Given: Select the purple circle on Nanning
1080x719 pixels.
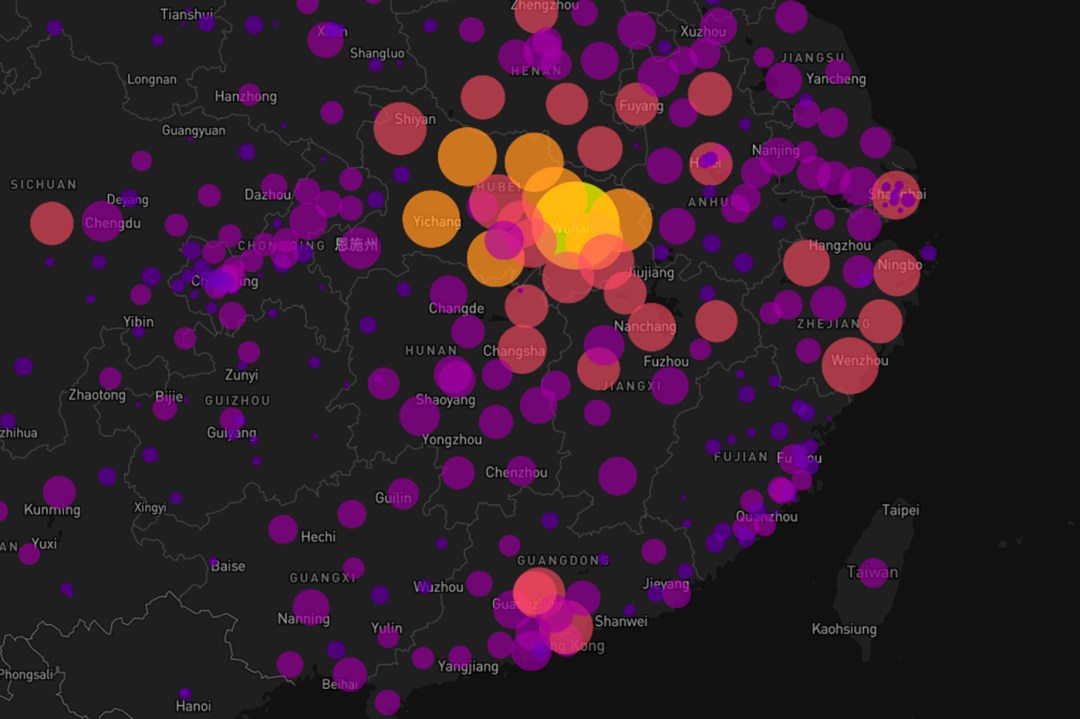Looking at the screenshot, I should click(311, 607).
